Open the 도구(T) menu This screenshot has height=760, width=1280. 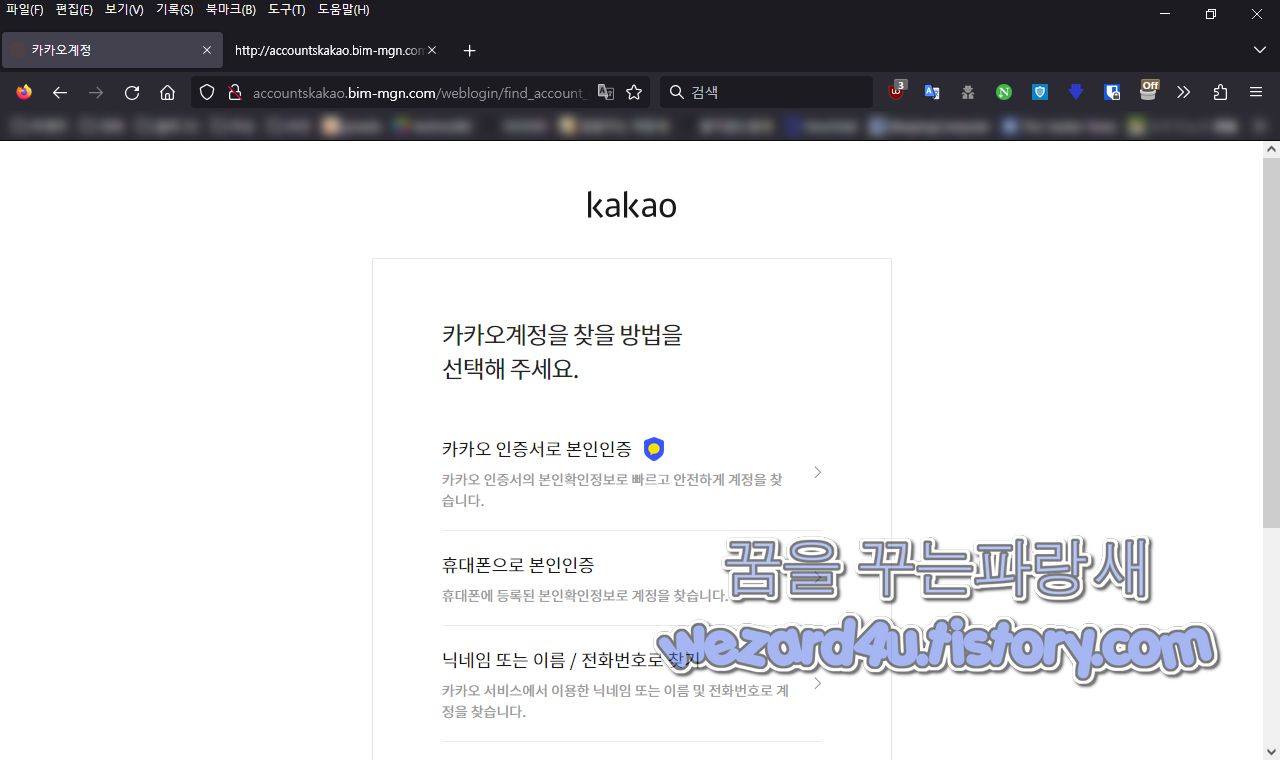[x=287, y=10]
